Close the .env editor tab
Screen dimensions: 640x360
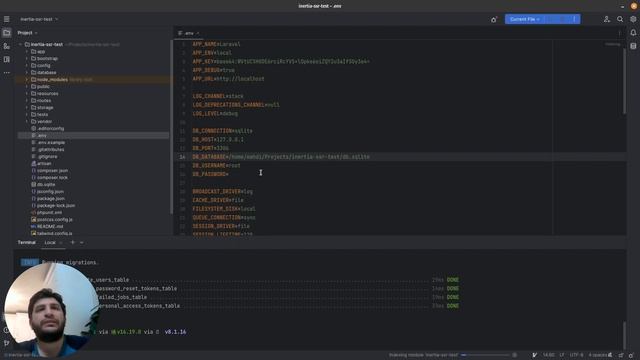pos(198,33)
